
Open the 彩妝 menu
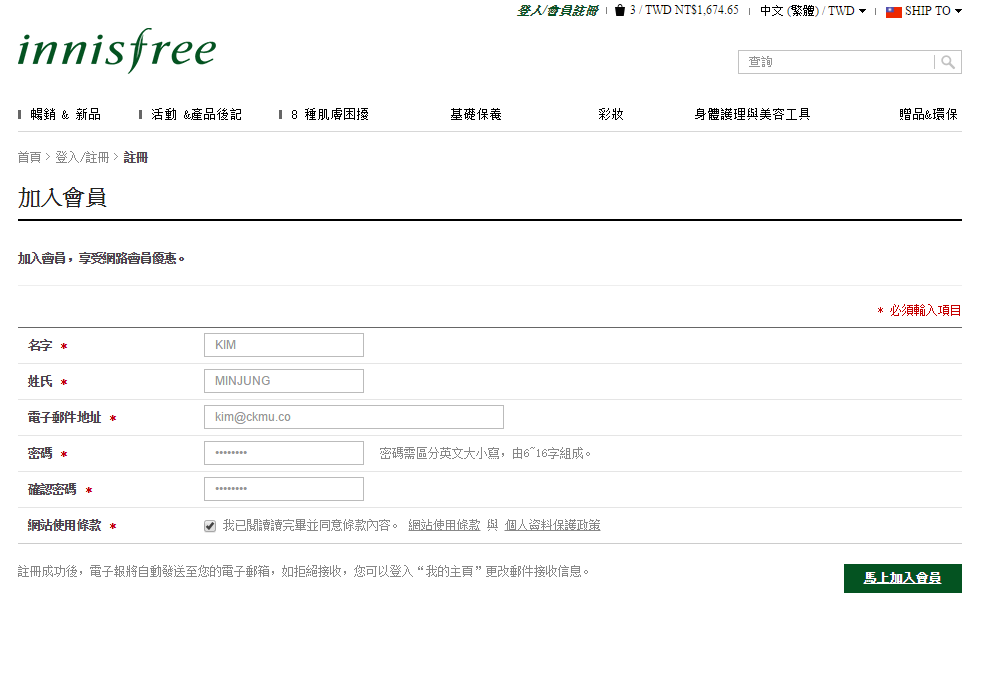pyautogui.click(x=611, y=114)
